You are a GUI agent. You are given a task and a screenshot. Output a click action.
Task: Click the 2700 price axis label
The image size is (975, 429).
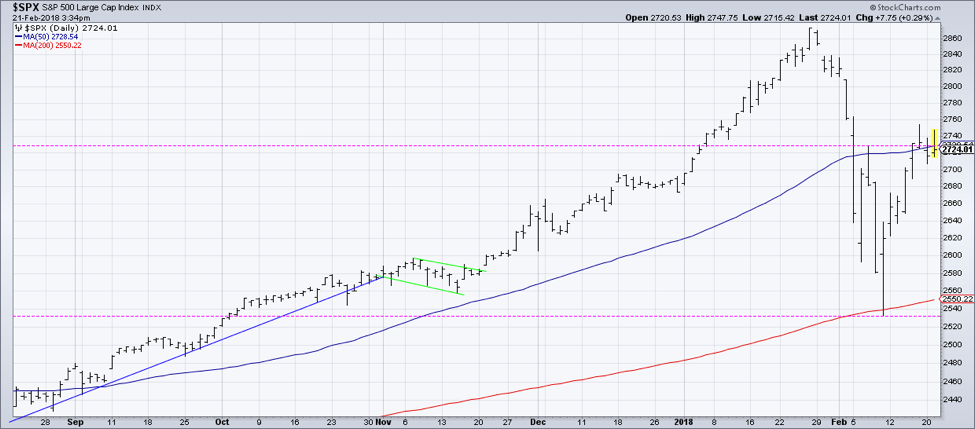953,169
